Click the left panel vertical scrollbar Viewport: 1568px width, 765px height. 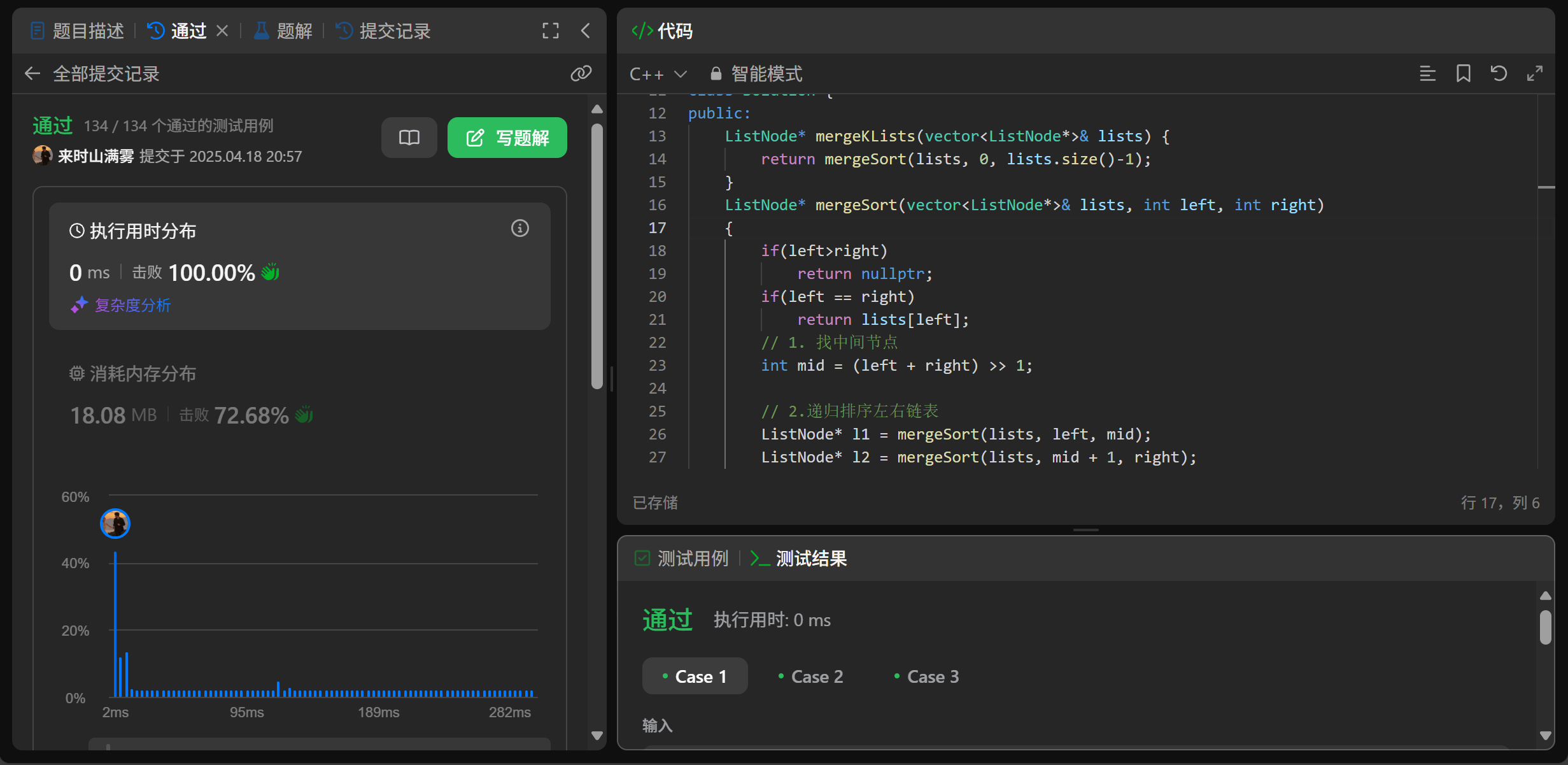click(x=597, y=255)
